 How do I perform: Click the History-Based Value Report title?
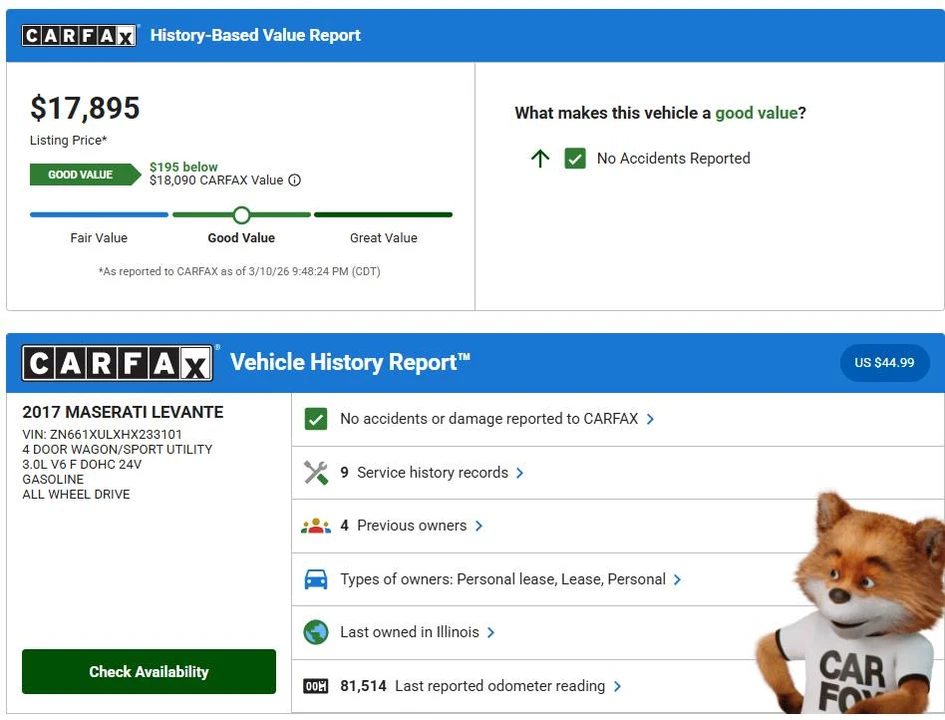256,36
